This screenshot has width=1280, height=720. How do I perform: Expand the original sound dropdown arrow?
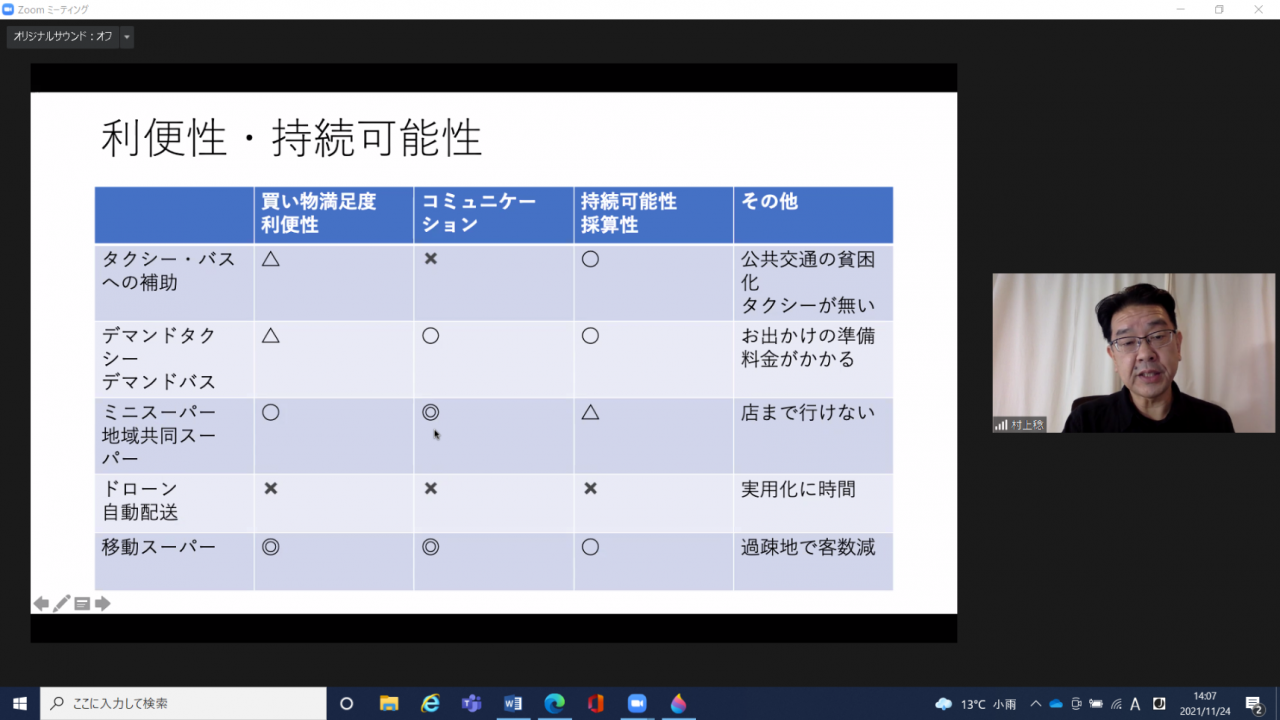tap(127, 37)
